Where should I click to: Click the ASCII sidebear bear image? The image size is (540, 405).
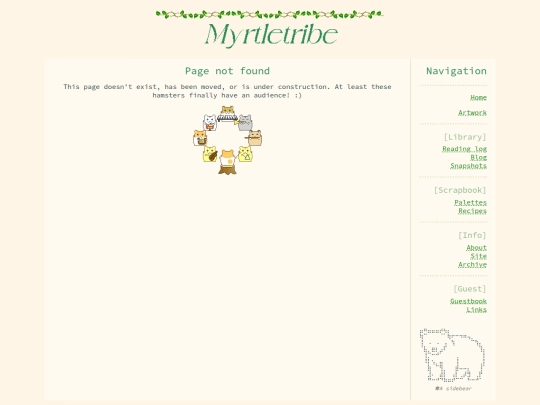tap(453, 355)
